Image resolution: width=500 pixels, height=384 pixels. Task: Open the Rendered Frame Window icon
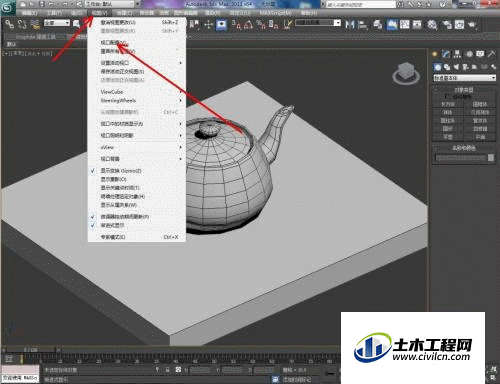[459, 25]
